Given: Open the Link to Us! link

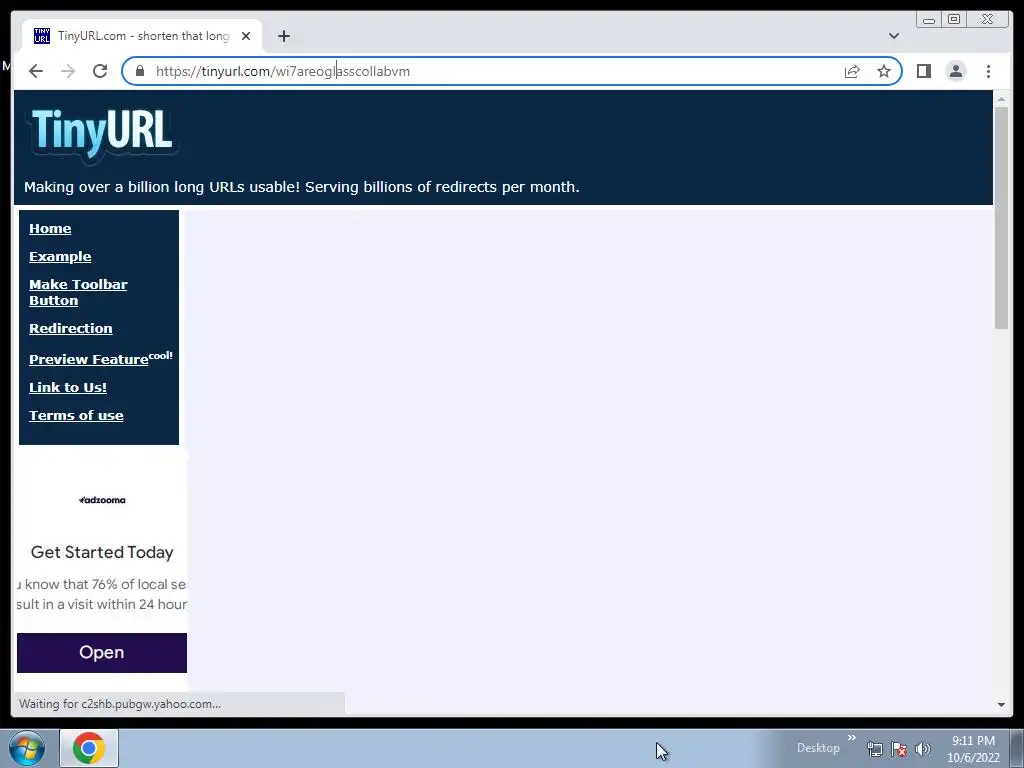Looking at the screenshot, I should (x=68, y=387).
